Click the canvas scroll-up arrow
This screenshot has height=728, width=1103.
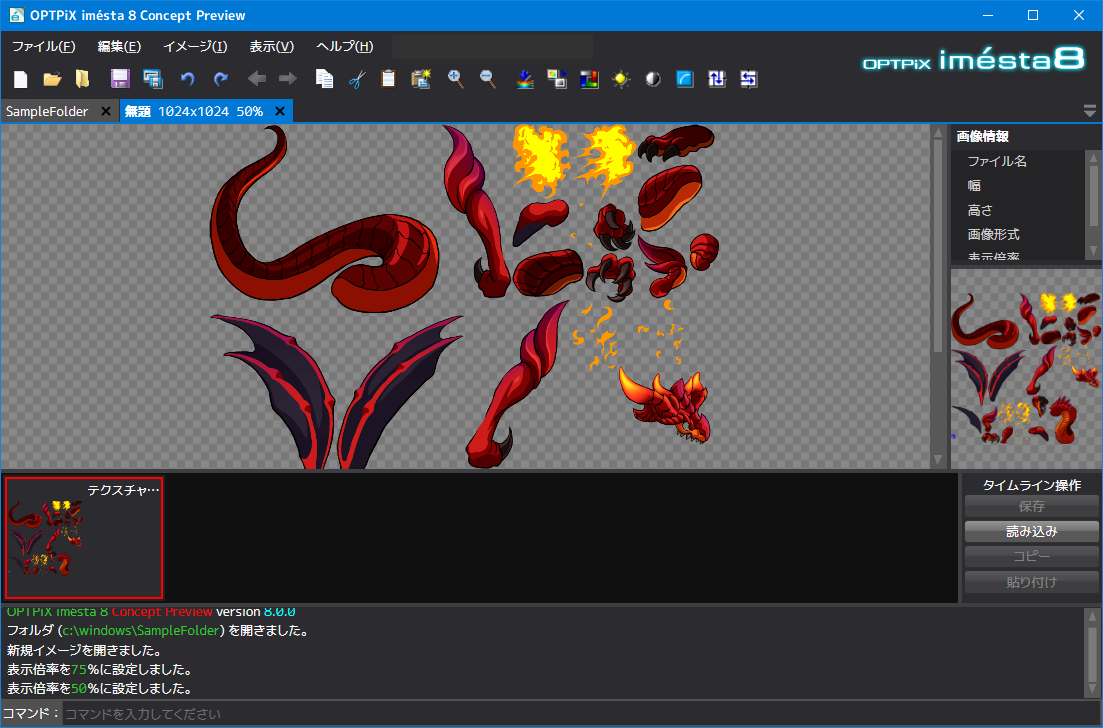pyautogui.click(x=938, y=132)
